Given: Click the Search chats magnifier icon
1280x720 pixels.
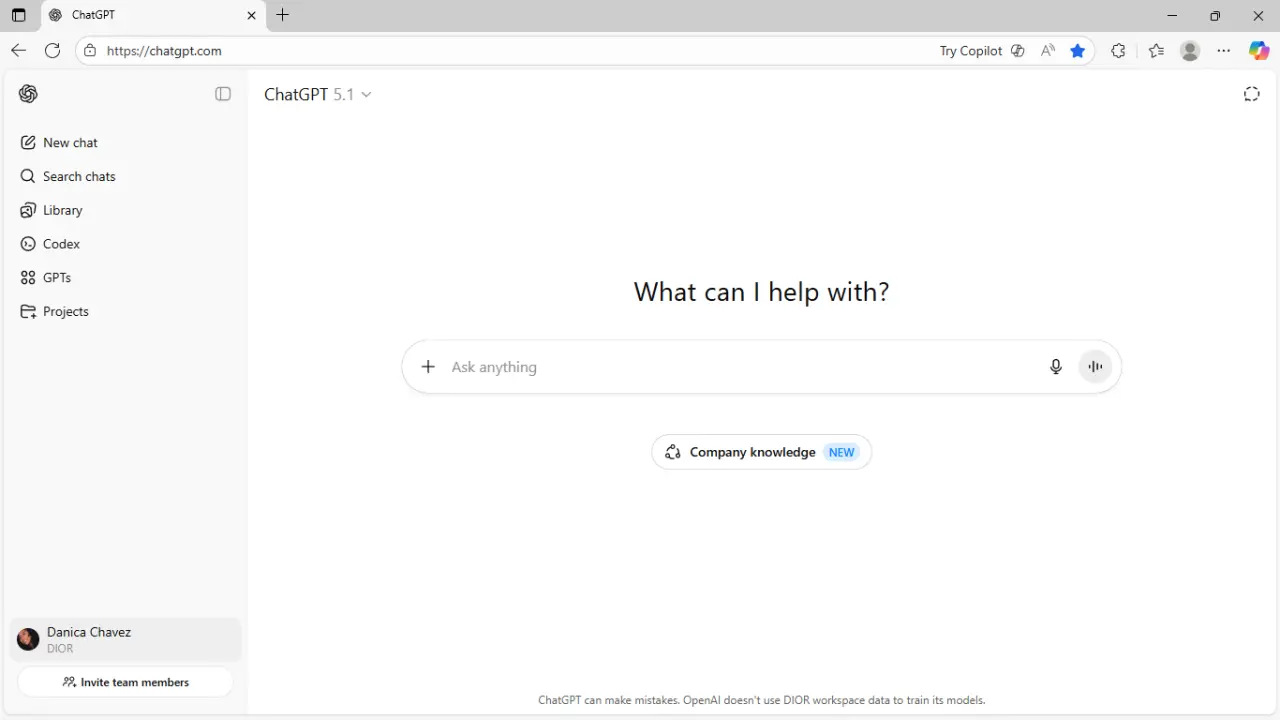Looking at the screenshot, I should tap(28, 176).
